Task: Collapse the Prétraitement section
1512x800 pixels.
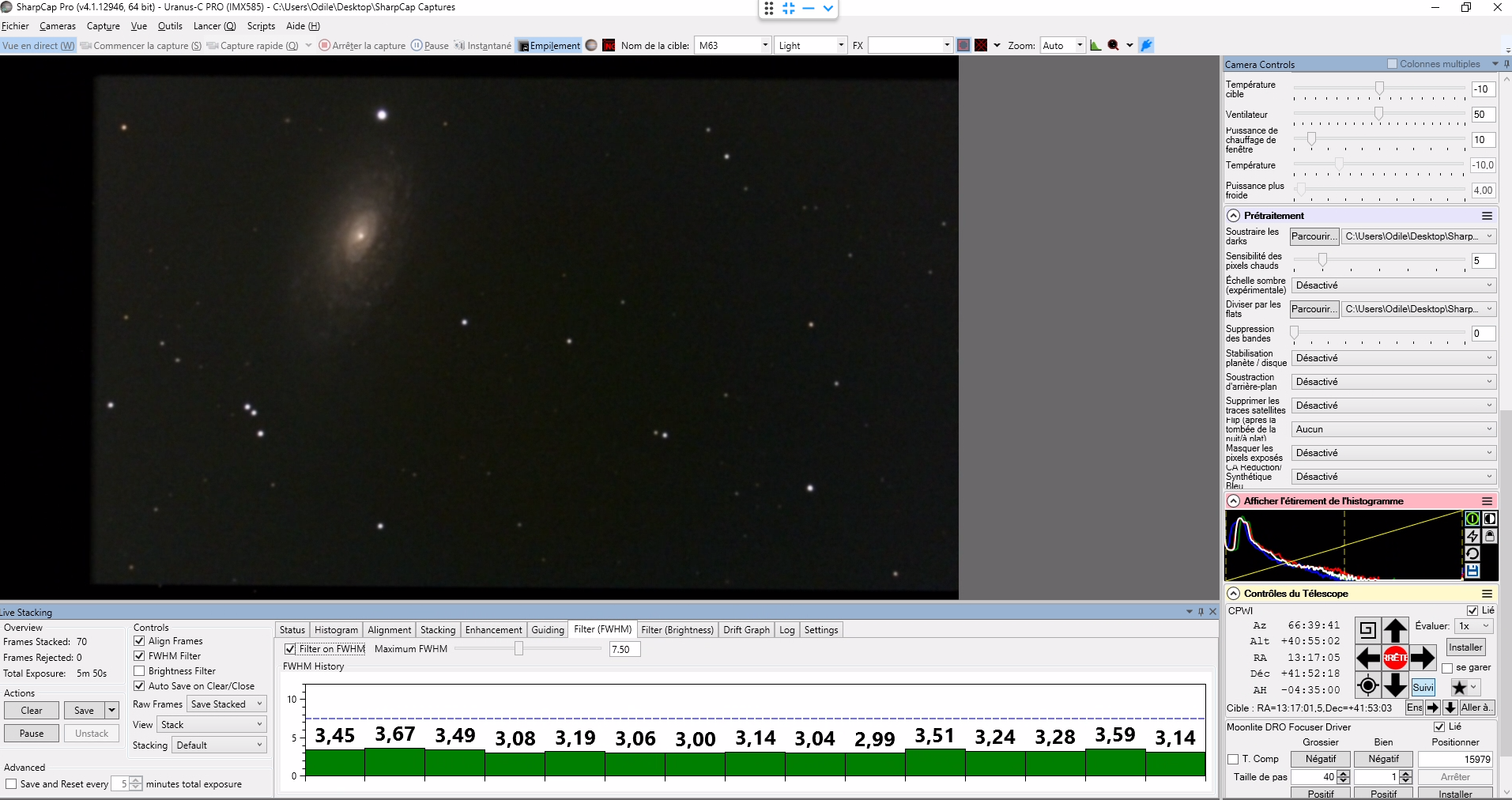Action: 1233,216
